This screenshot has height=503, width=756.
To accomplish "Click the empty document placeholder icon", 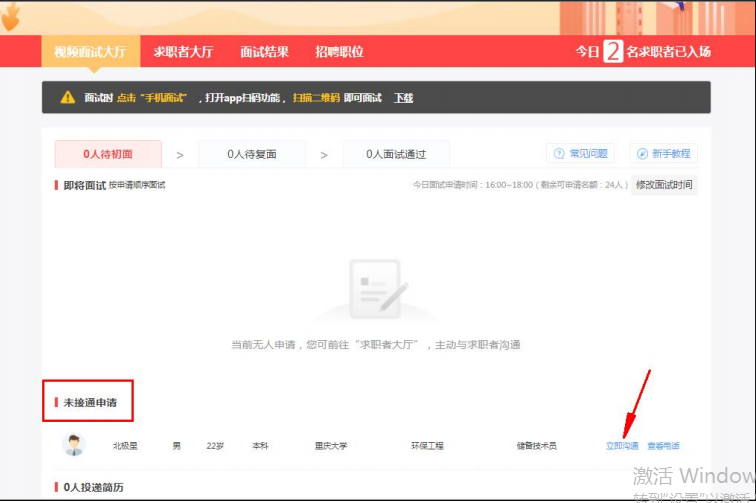I will pos(376,289).
